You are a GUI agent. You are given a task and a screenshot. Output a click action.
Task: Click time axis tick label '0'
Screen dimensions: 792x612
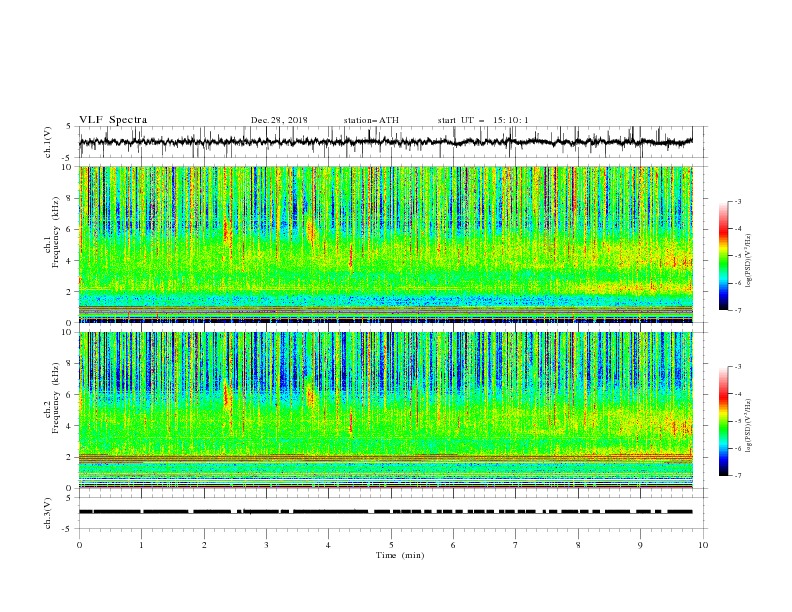pos(79,545)
